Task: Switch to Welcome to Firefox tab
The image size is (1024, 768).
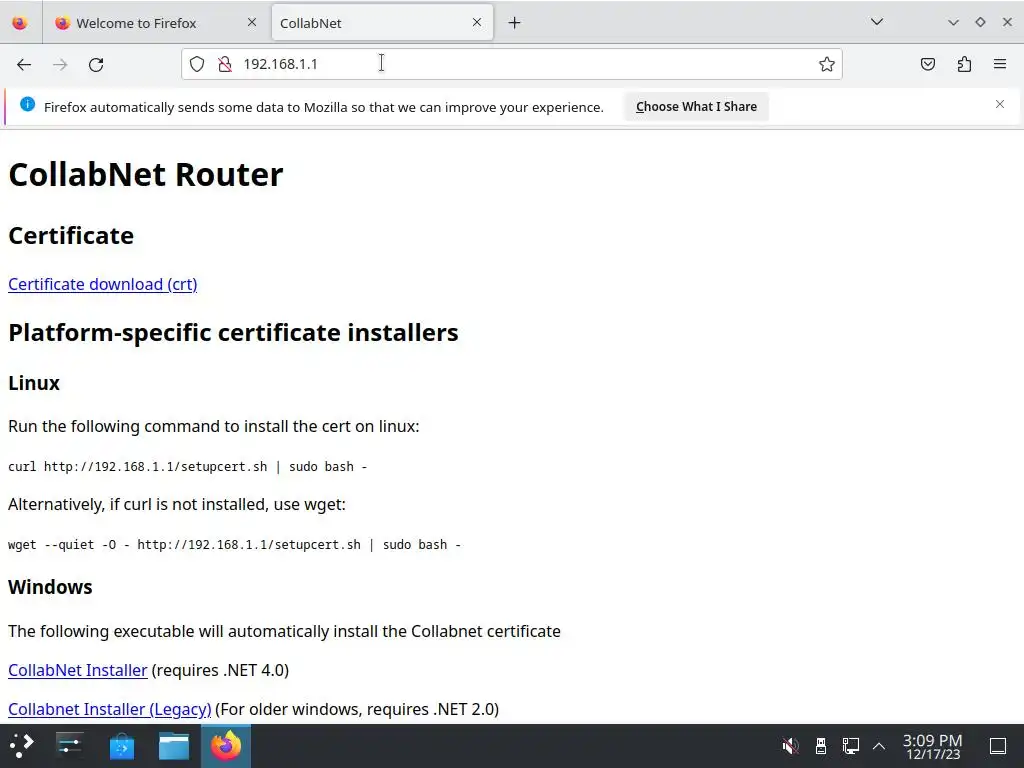Action: (x=156, y=23)
